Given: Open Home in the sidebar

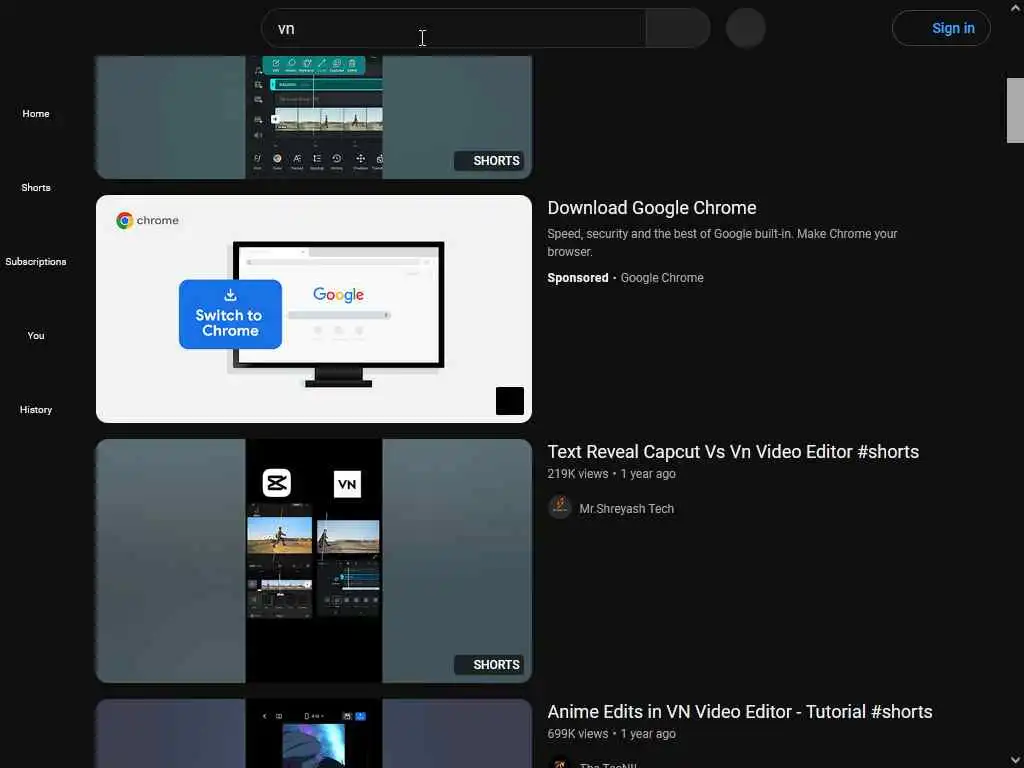Looking at the screenshot, I should [x=35, y=114].
